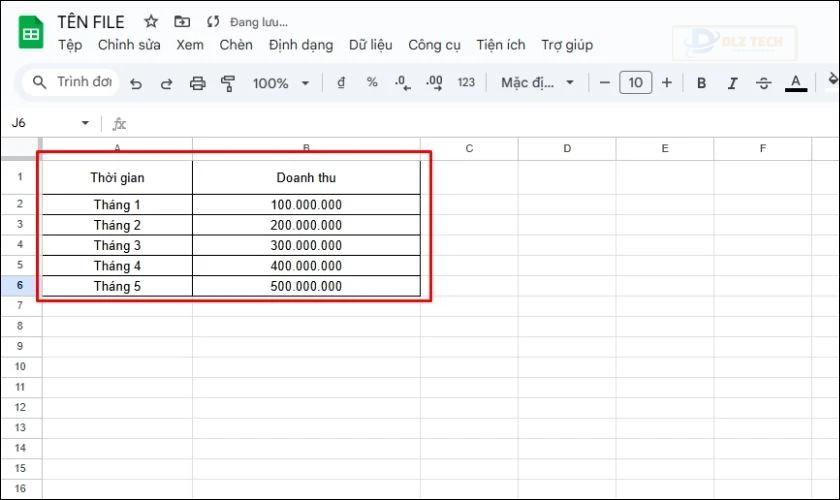
Task: Toggle Italic formatting
Action: pyautogui.click(x=732, y=83)
